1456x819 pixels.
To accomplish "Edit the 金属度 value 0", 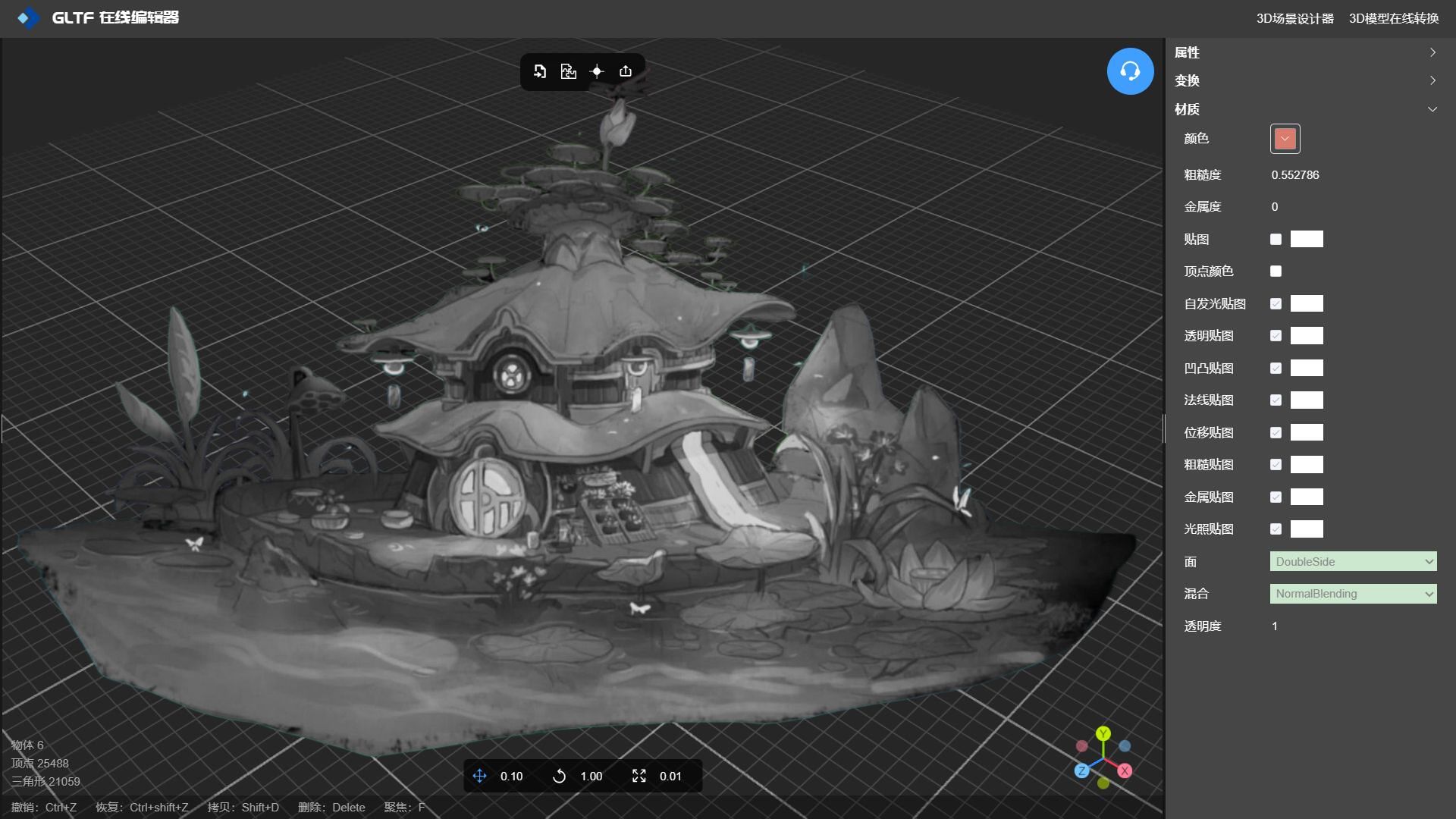I will [1275, 207].
